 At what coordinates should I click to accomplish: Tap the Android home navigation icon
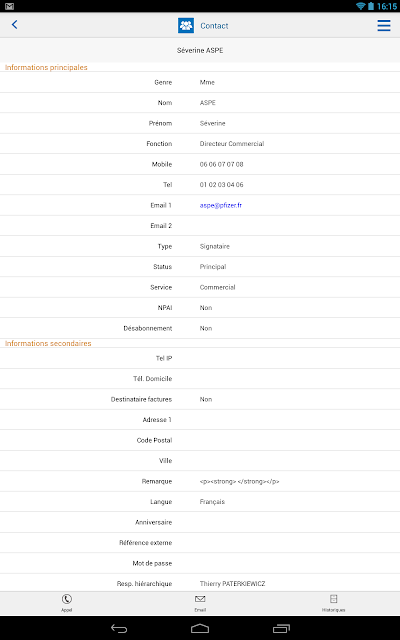pyautogui.click(x=200, y=629)
